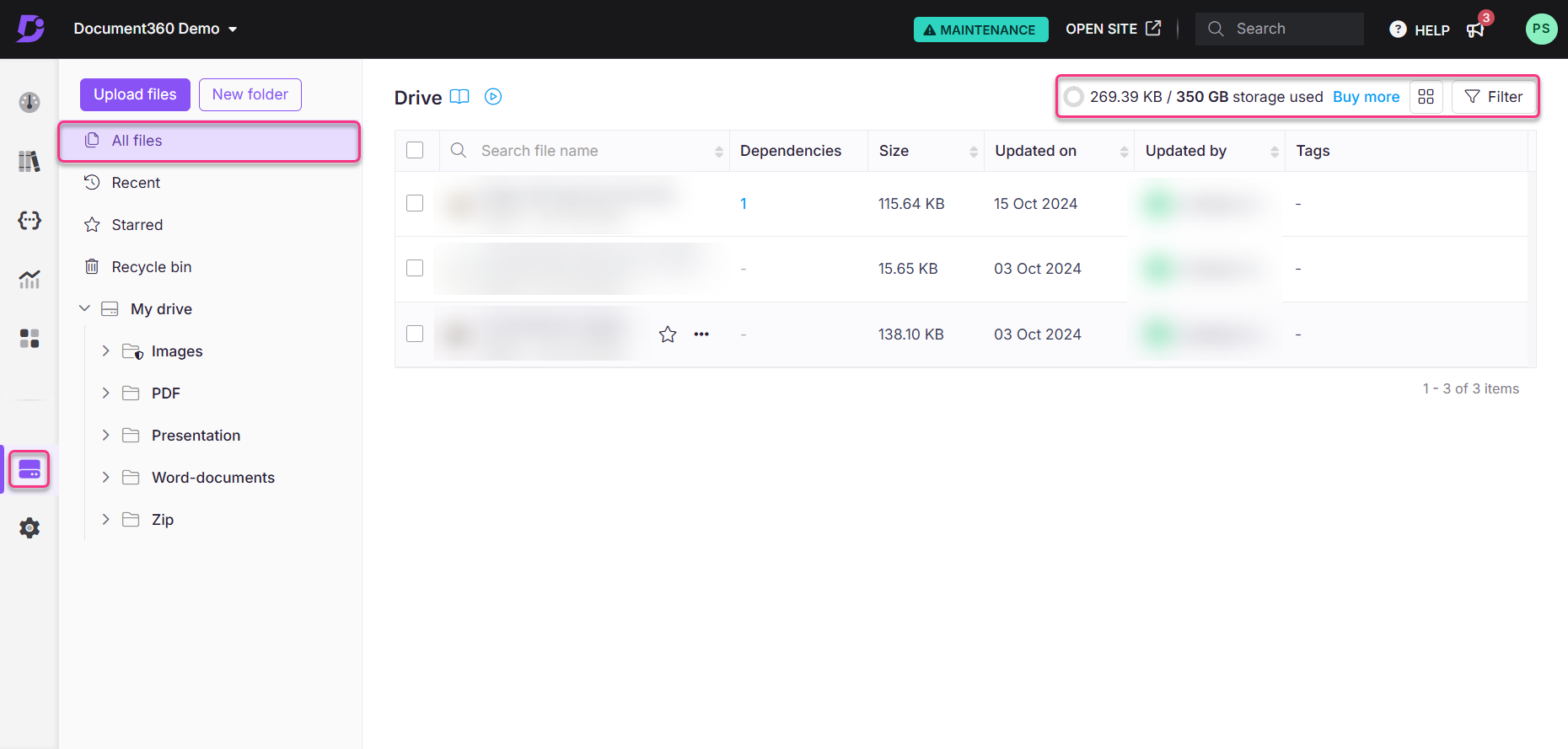Viewport: 1568px width, 749px height.
Task: Expand the Presentation folder
Action: [105, 435]
